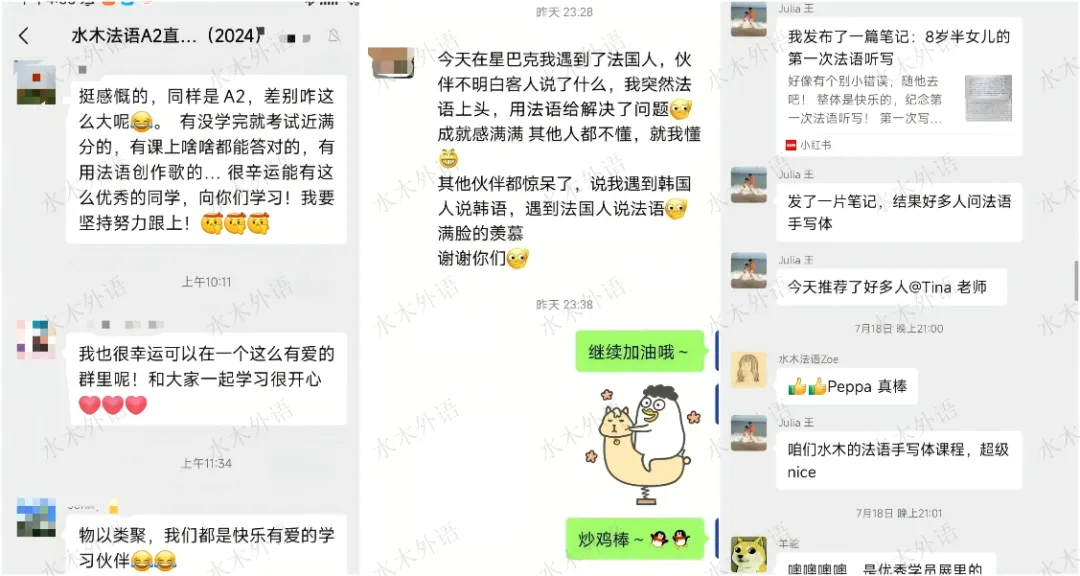Tap the Shiba dog avatar
This screenshot has height=576, width=1080.
click(x=749, y=554)
